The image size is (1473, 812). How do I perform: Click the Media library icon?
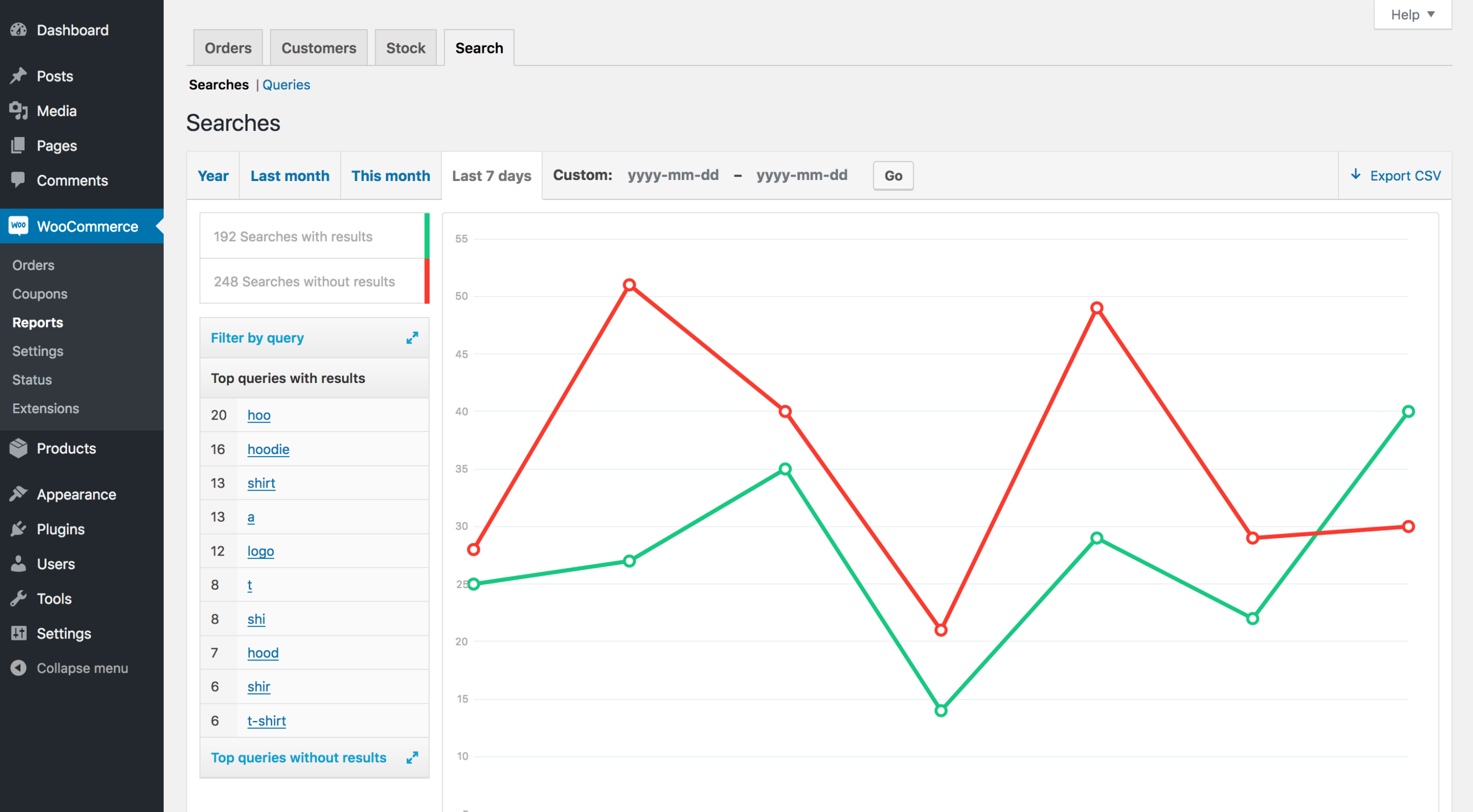coord(18,110)
